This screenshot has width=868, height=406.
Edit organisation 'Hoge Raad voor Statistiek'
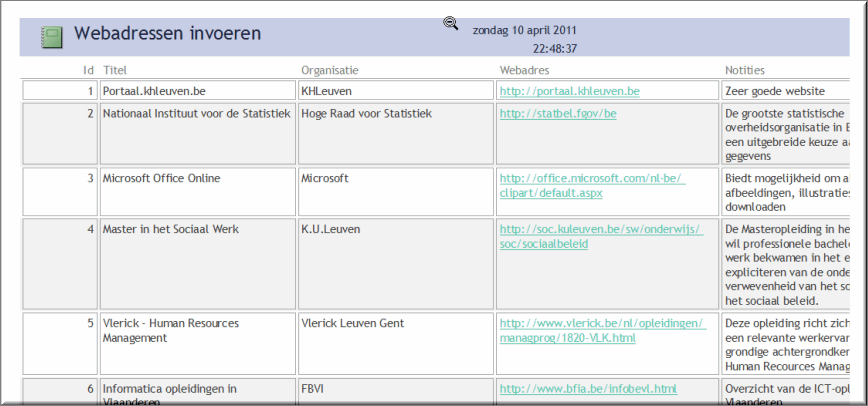tap(395, 133)
